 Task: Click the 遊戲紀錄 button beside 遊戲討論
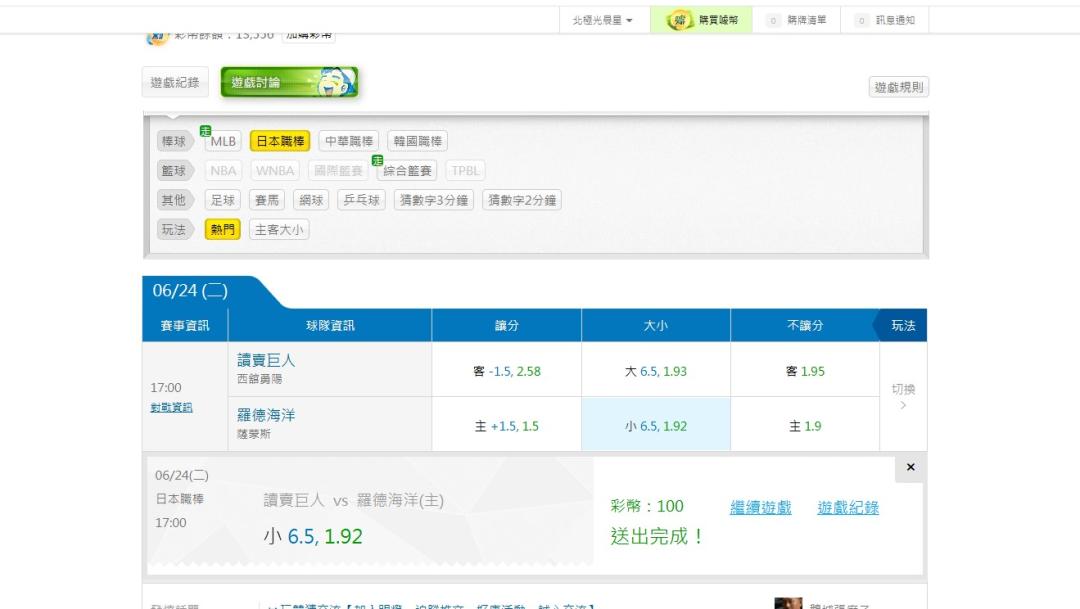175,83
